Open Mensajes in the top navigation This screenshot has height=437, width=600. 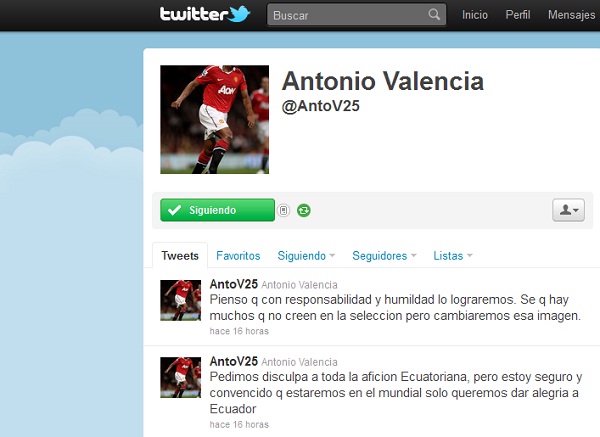point(571,15)
